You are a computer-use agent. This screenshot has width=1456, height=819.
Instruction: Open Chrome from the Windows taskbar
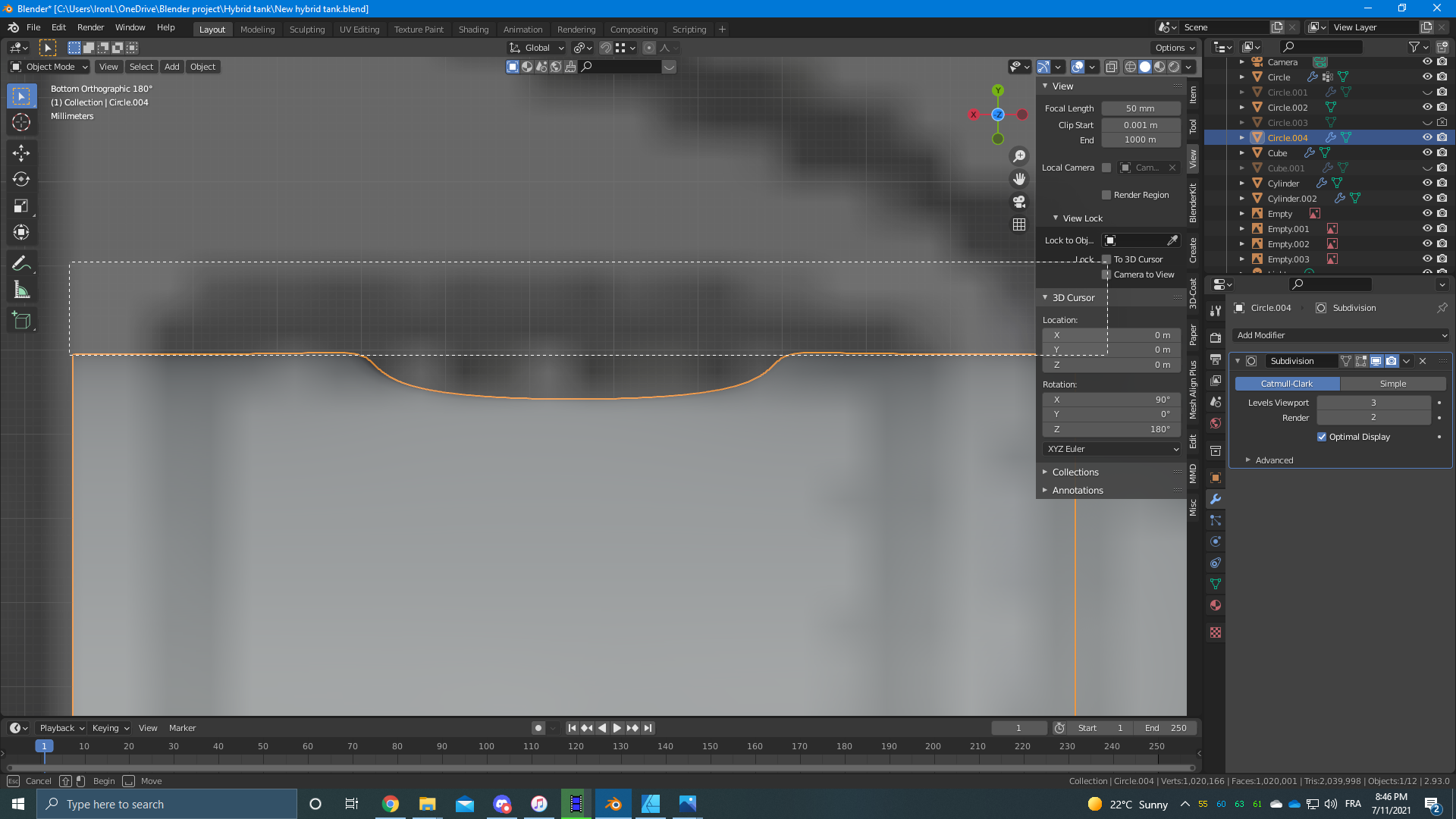tap(391, 804)
